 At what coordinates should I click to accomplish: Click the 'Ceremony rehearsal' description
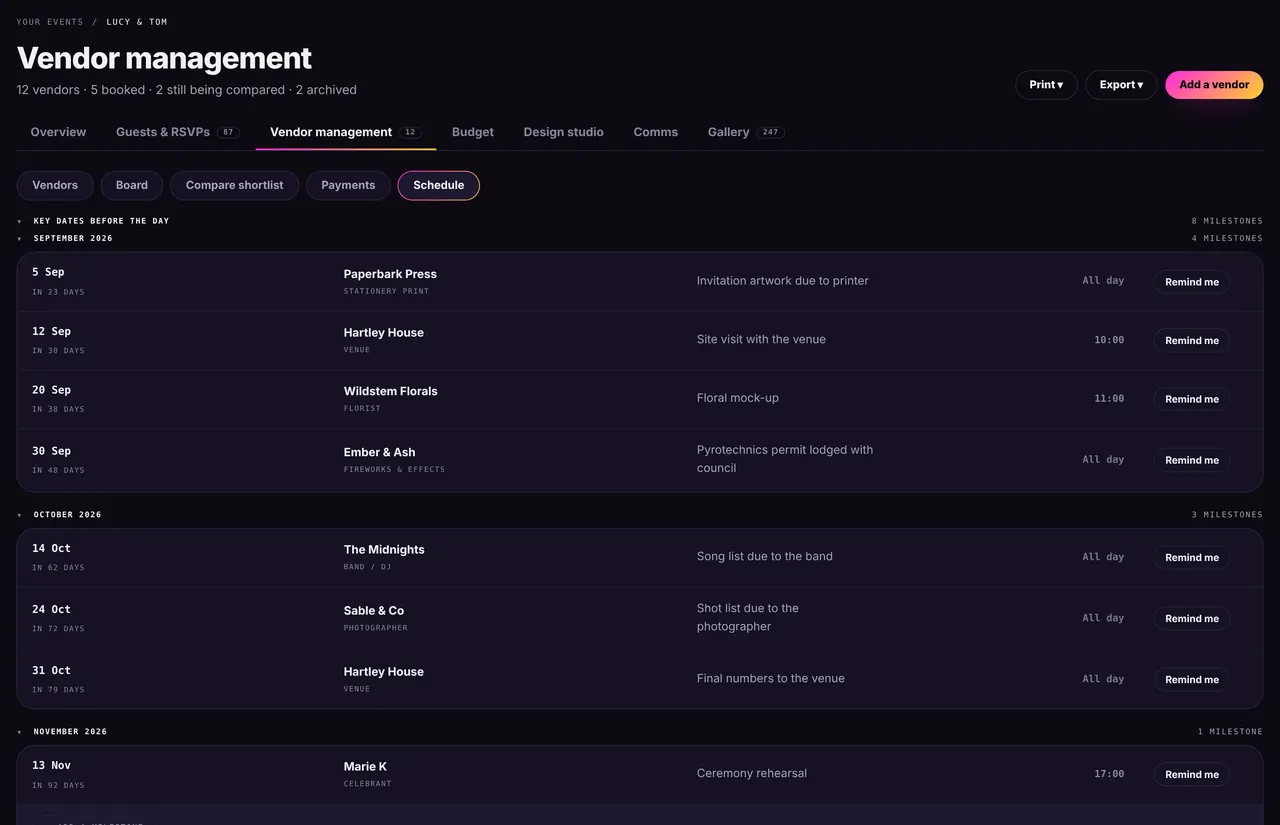[x=752, y=773]
